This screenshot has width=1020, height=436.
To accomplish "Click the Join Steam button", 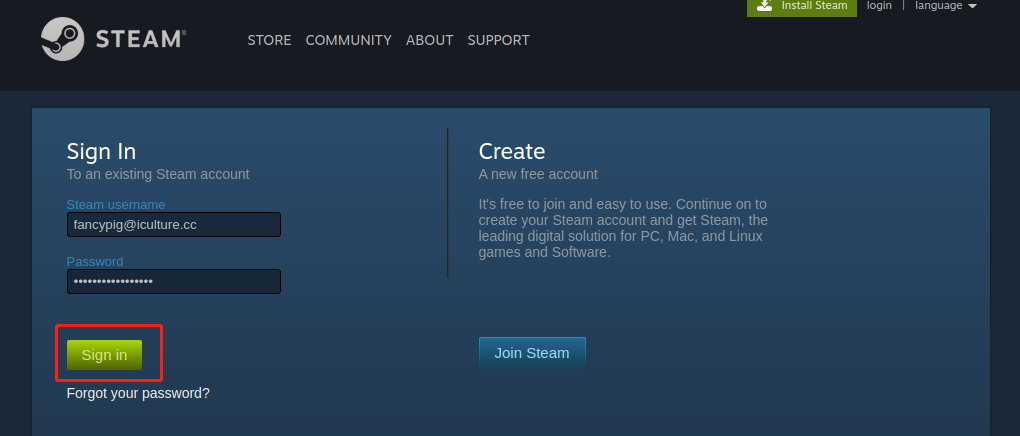I will coord(532,353).
